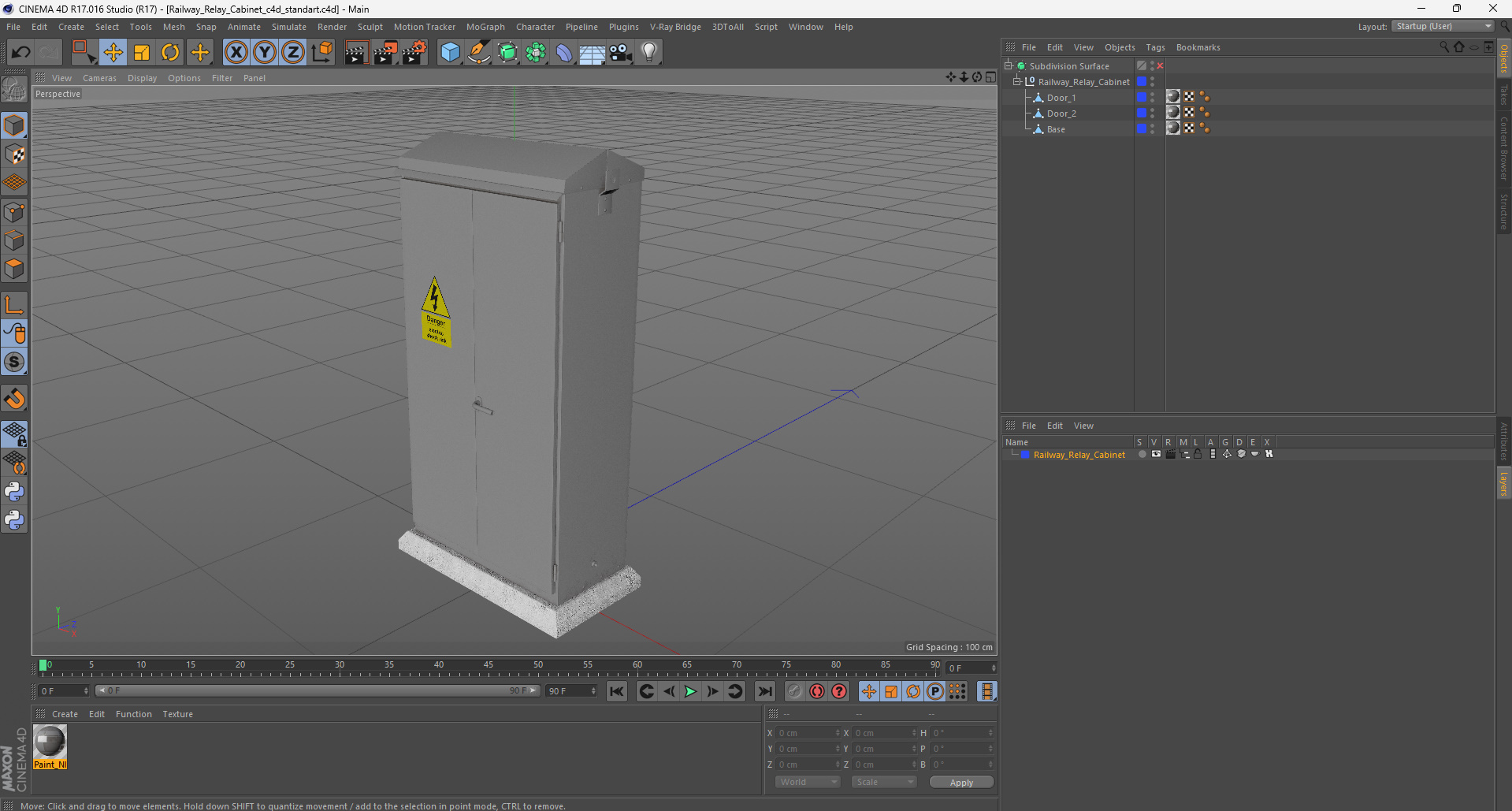1512x811 pixels.
Task: Enable Points mode
Action: [14, 212]
